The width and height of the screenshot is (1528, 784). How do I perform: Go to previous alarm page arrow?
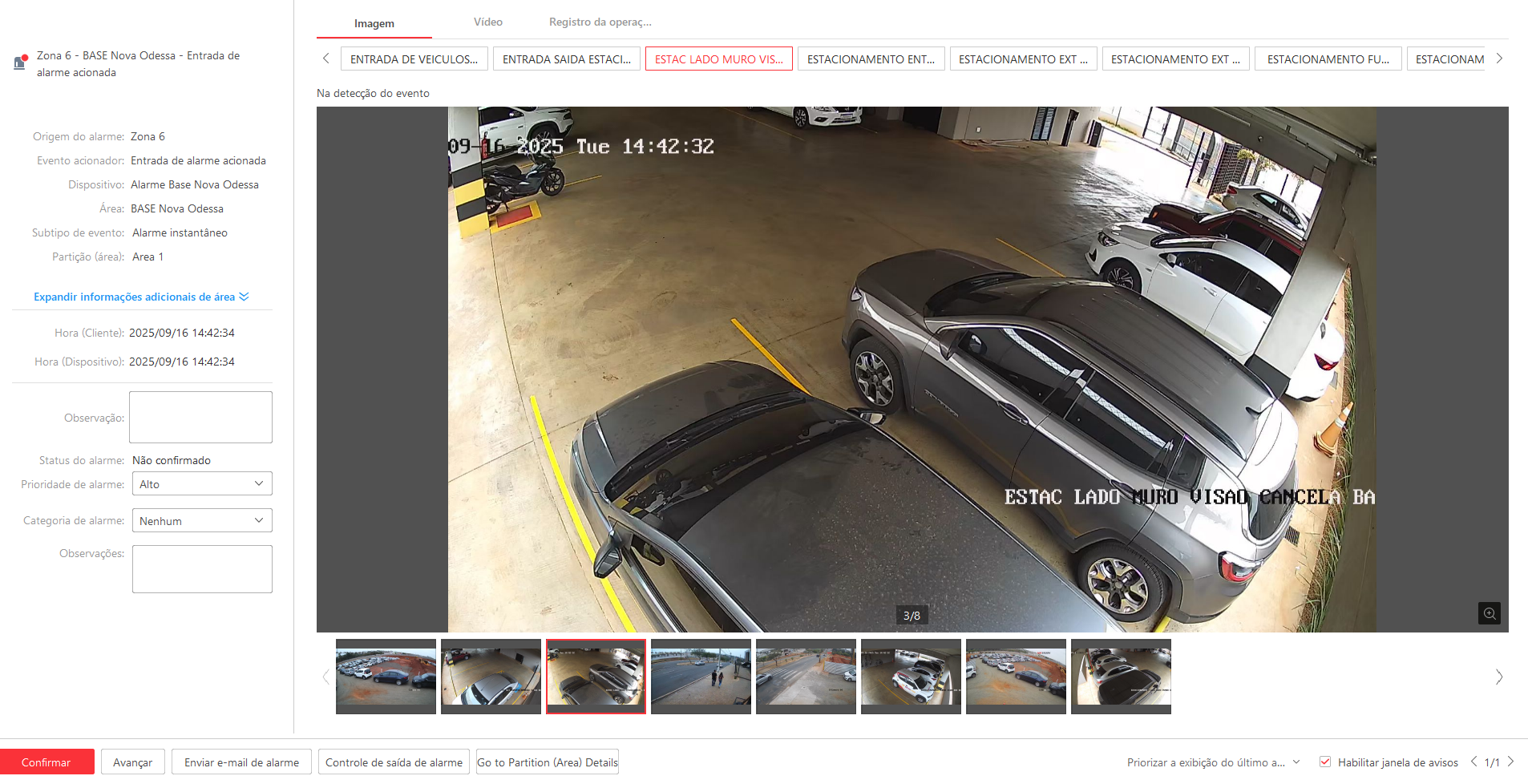tap(1473, 762)
